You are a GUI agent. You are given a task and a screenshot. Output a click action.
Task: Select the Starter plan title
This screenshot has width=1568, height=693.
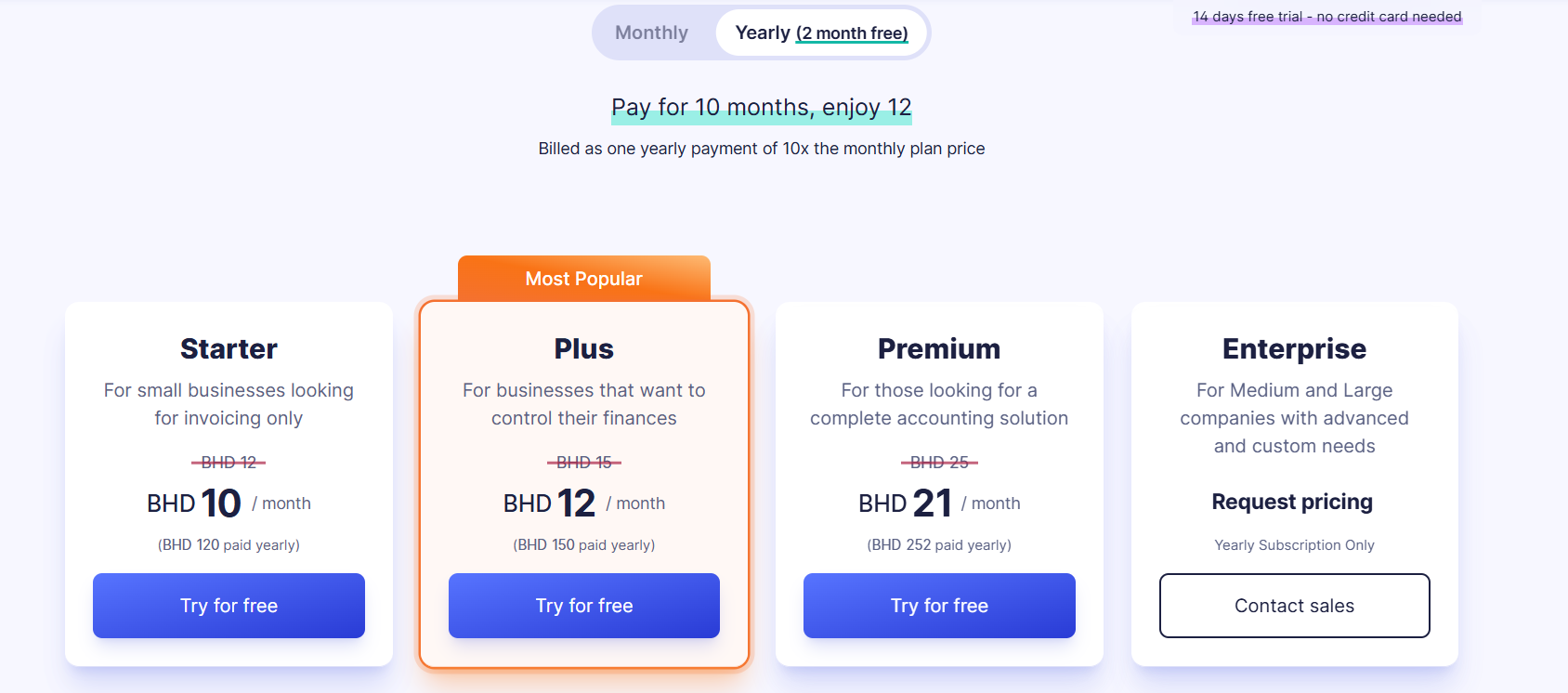point(229,348)
